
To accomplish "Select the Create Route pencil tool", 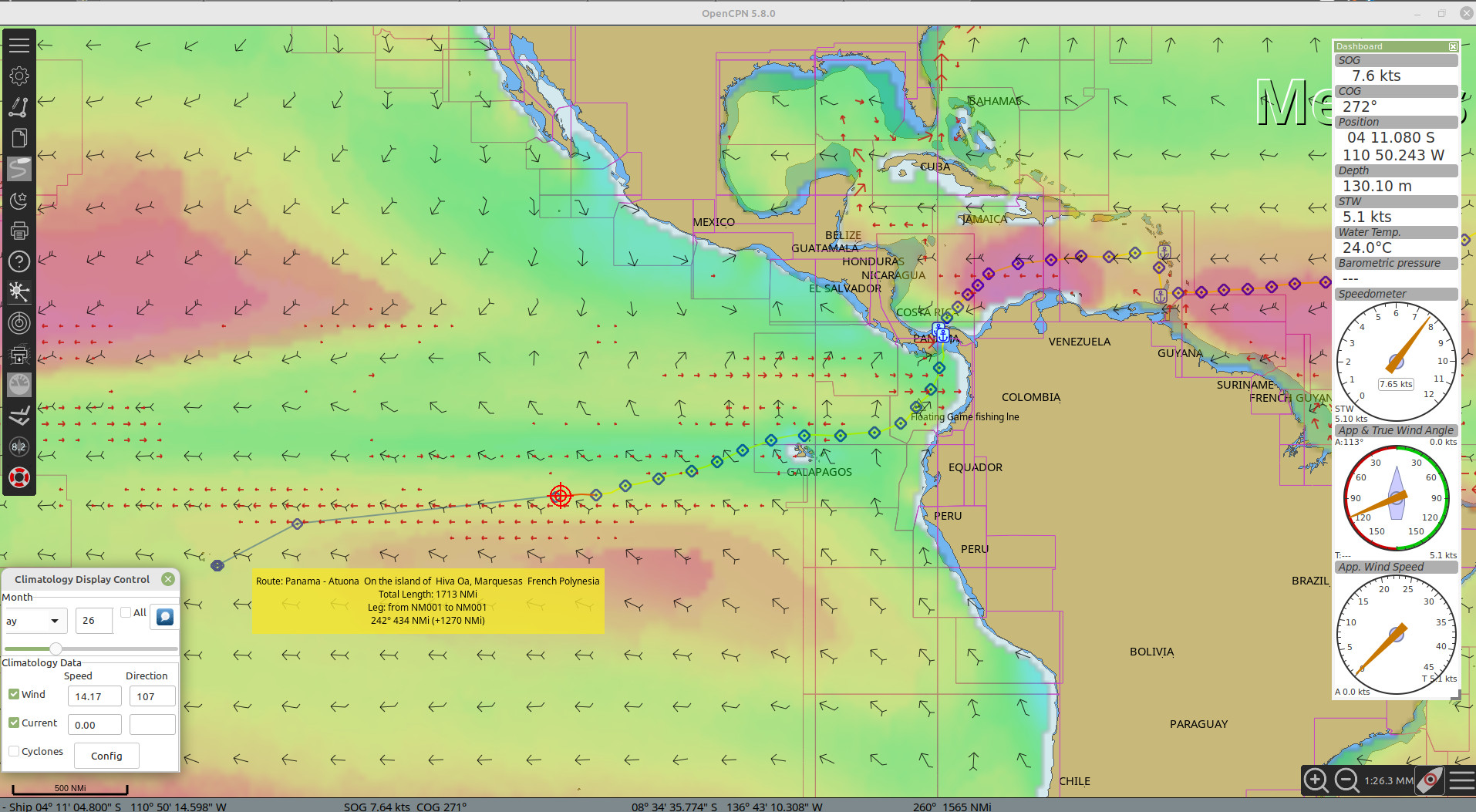I will pos(19,107).
